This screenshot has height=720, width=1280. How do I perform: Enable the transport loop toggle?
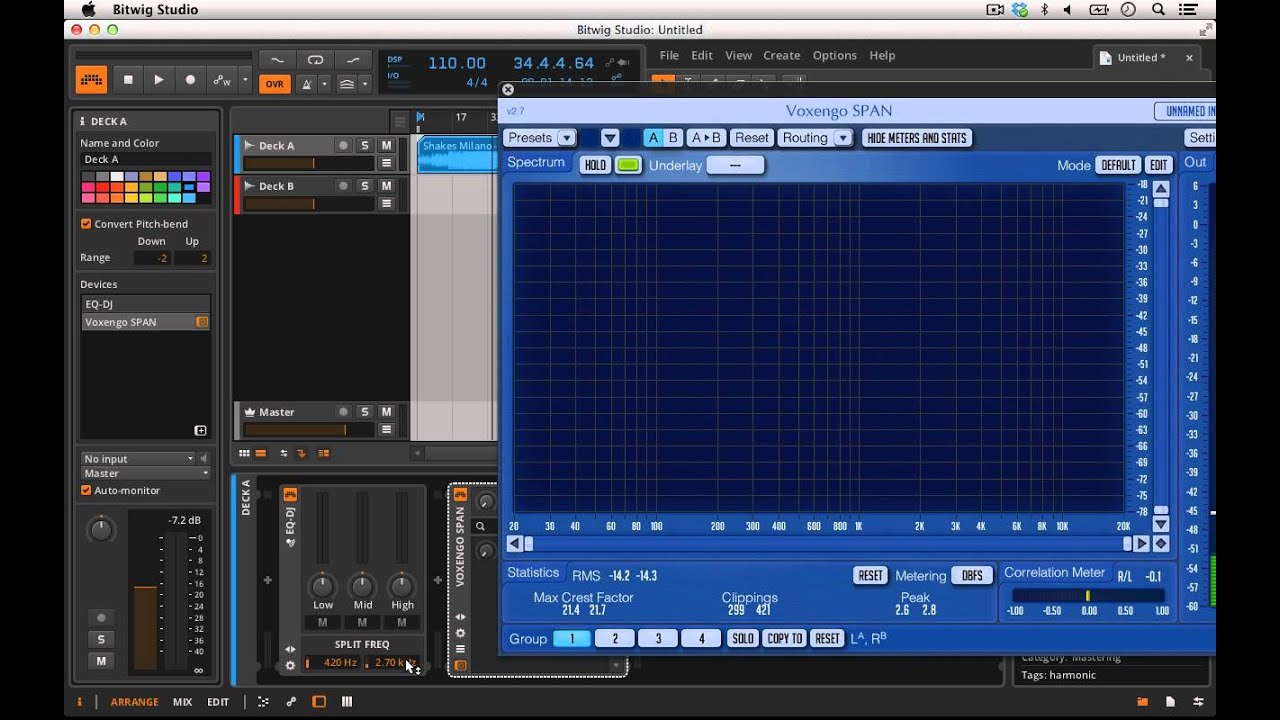(x=315, y=60)
